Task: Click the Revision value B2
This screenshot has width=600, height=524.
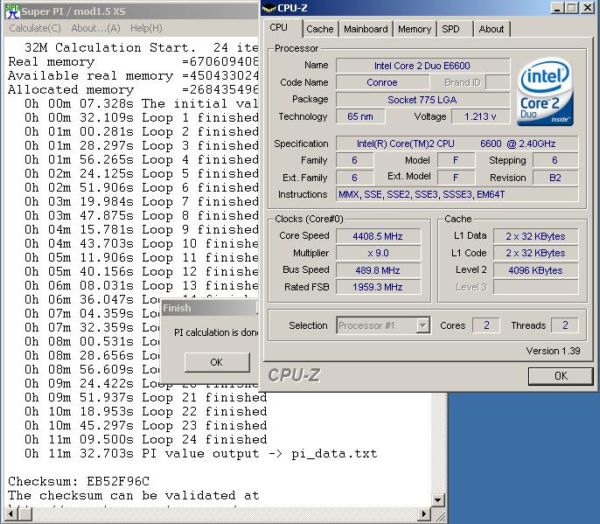Action: tap(555, 178)
